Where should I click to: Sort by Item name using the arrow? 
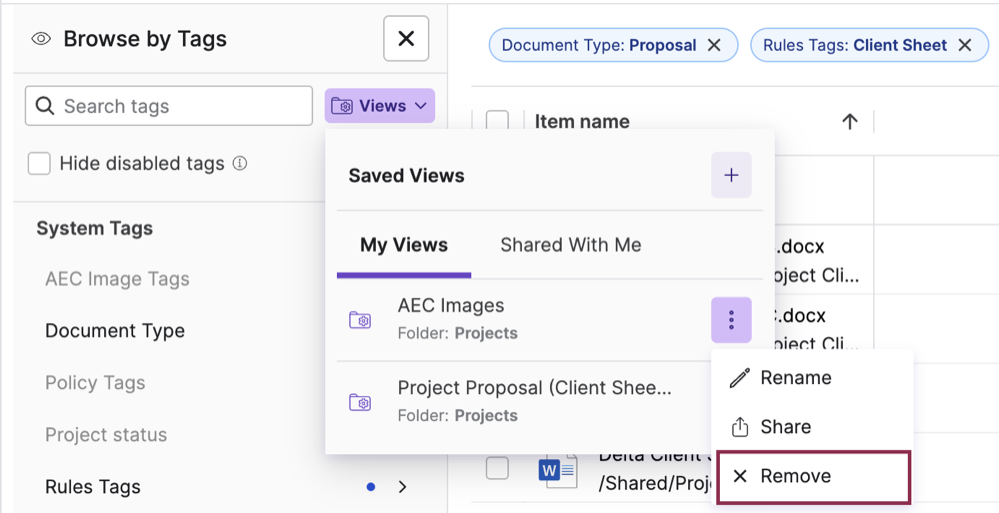pyautogui.click(x=850, y=122)
